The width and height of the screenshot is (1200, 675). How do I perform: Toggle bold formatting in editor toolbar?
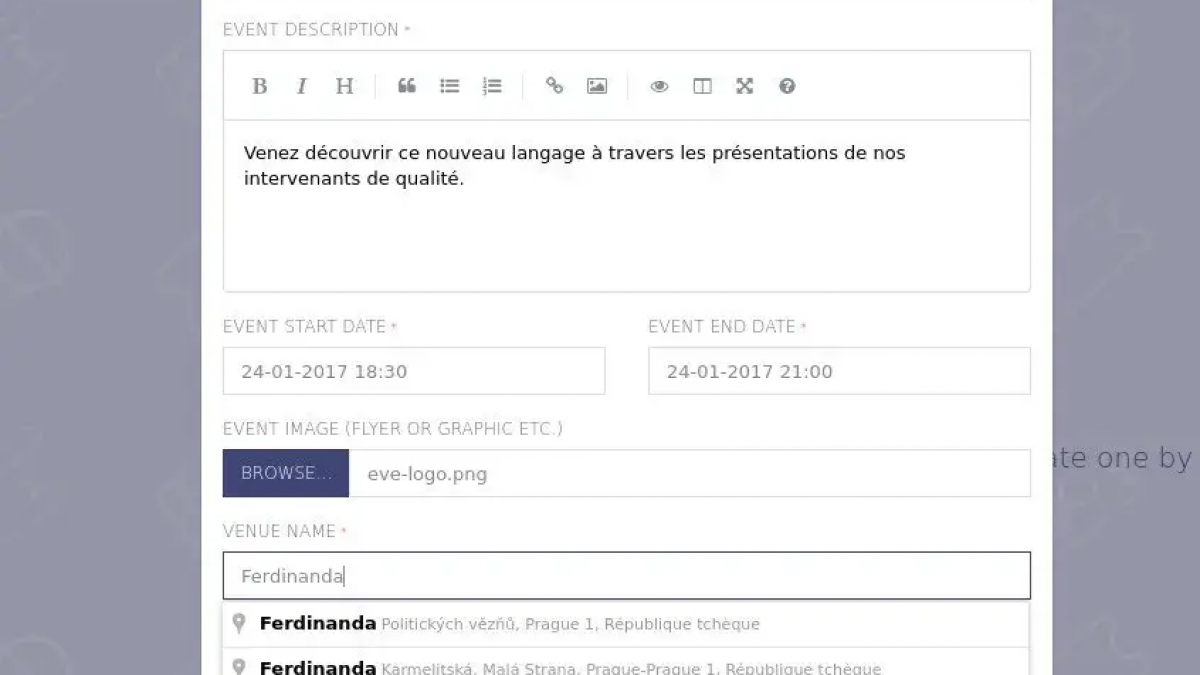(259, 86)
